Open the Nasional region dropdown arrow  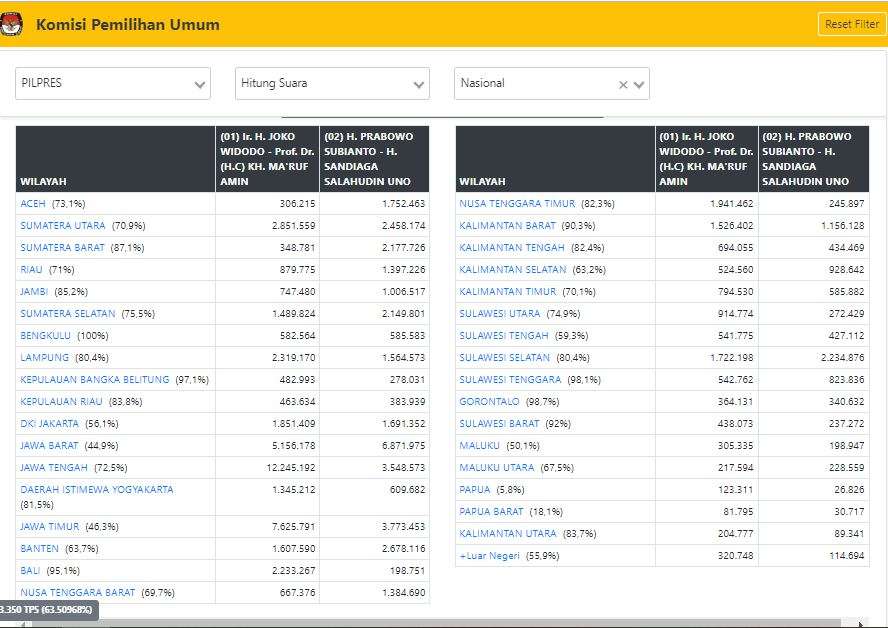[640, 85]
